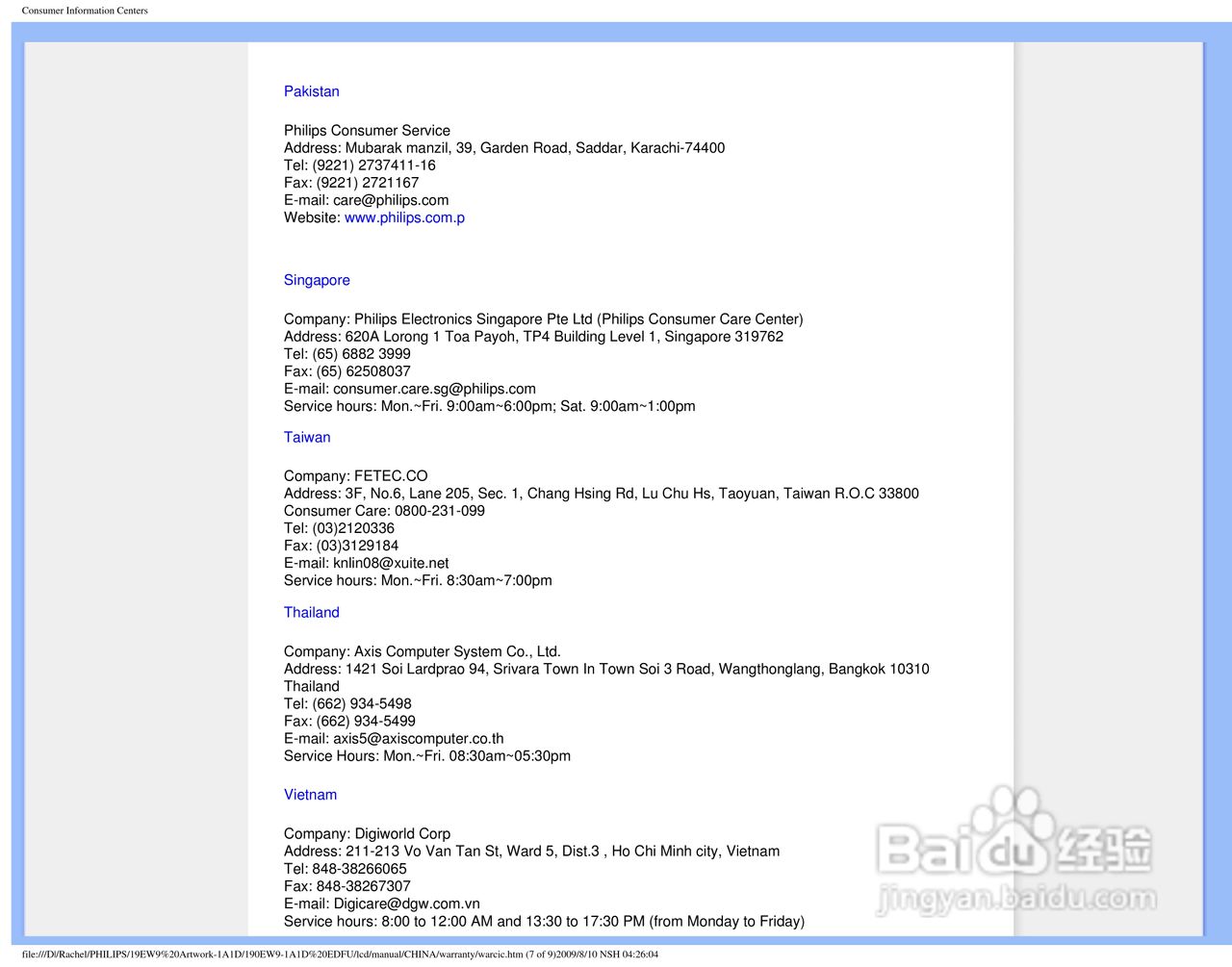The height and width of the screenshot is (967, 1232).
Task: Click Vietnam service hours '8:00 to 12:00 AM' line
Action: pyautogui.click(x=544, y=921)
